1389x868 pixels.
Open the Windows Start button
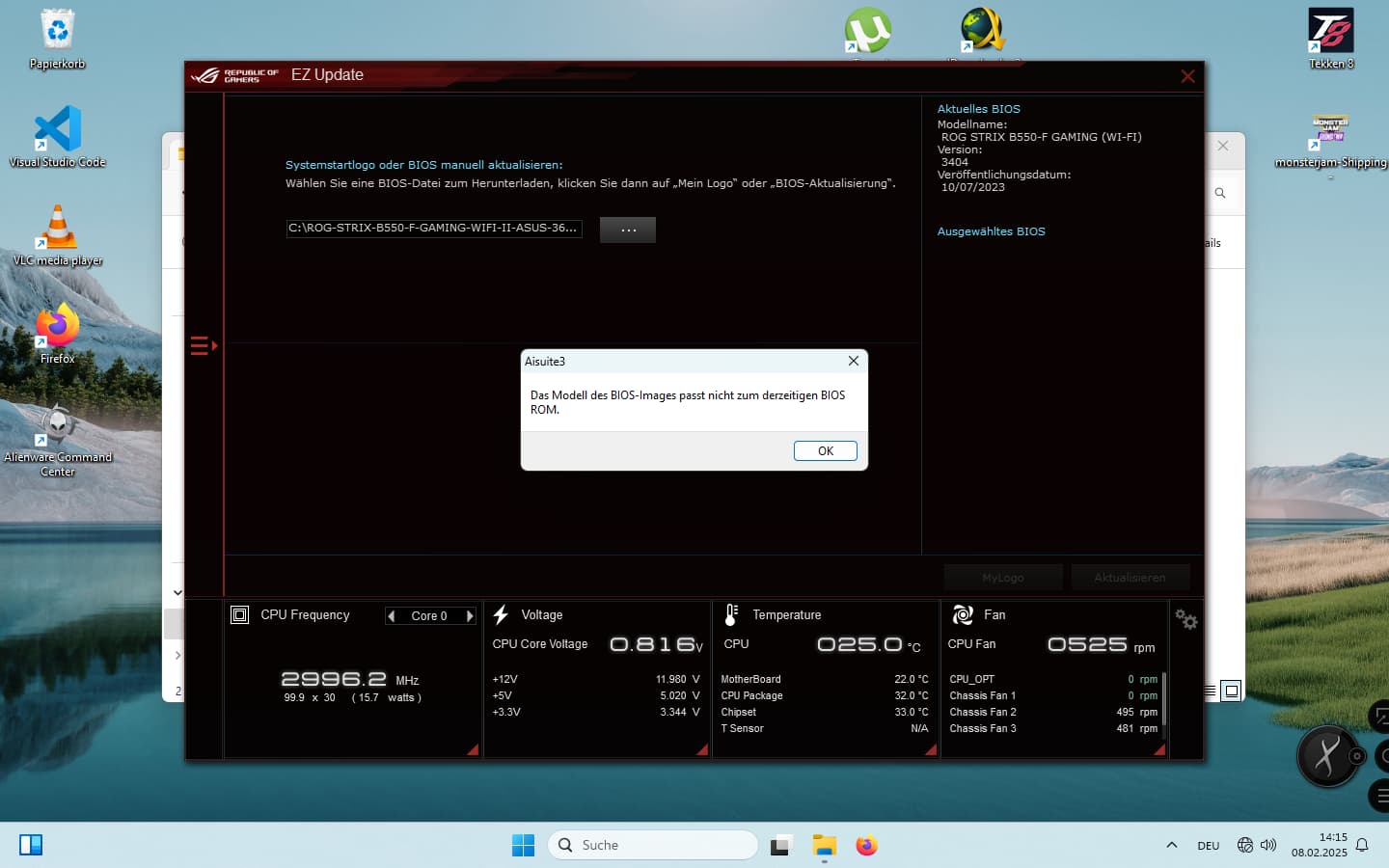[x=523, y=845]
